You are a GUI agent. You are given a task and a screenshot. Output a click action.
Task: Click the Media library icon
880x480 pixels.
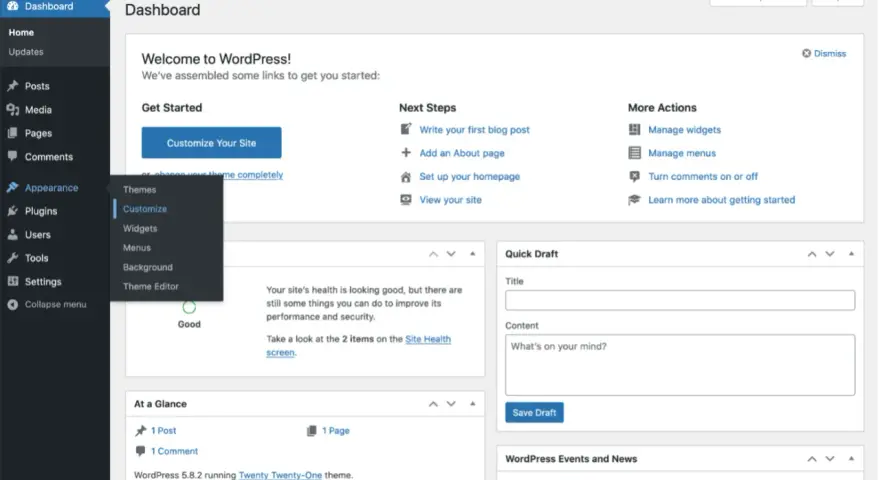(12, 109)
